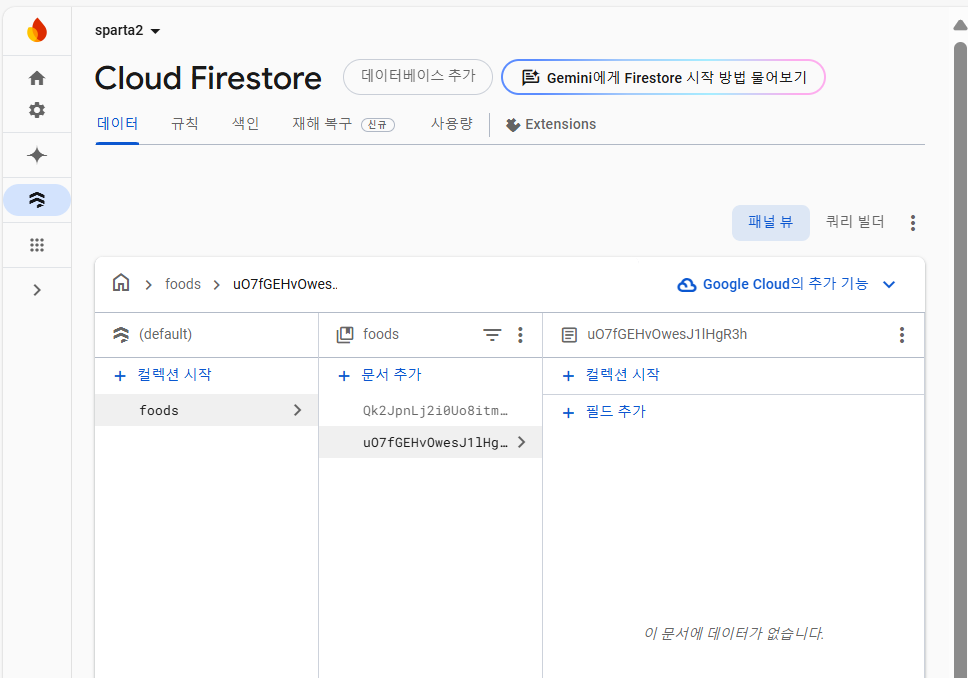This screenshot has width=968, height=678.
Task: Click the Firebase flame logo
Action: pyautogui.click(x=37, y=30)
